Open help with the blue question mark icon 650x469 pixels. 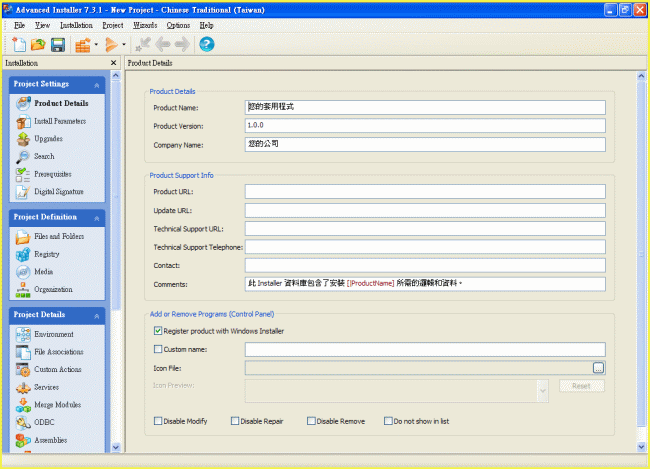tap(207, 45)
